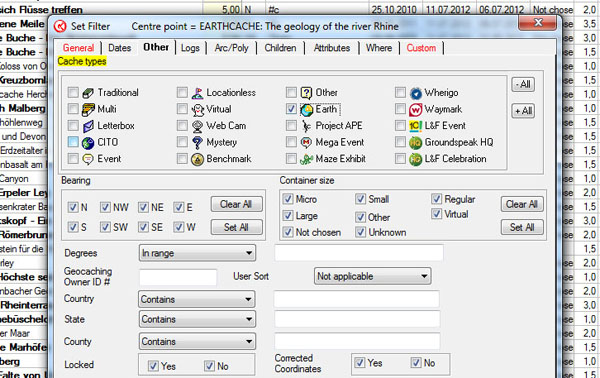Image resolution: width=600 pixels, height=378 pixels.
Task: Uncheck the SE bearing checkbox
Action: click(x=143, y=227)
